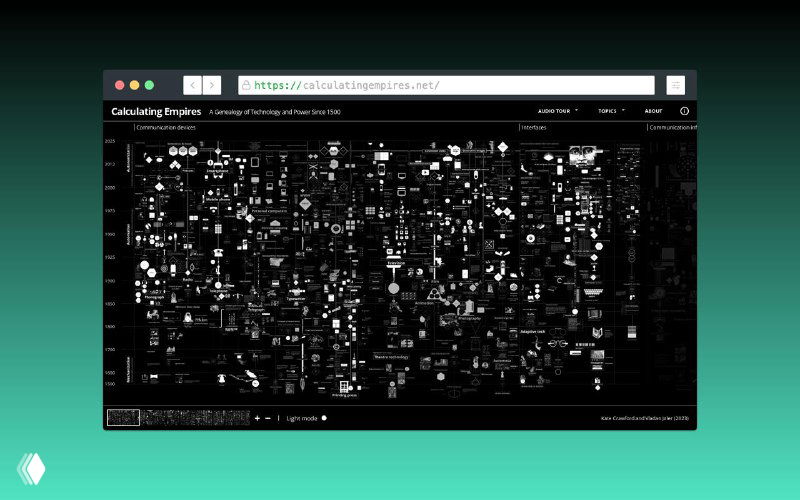Click the Kate Crawford and Vladan Joler credit

(x=644, y=418)
